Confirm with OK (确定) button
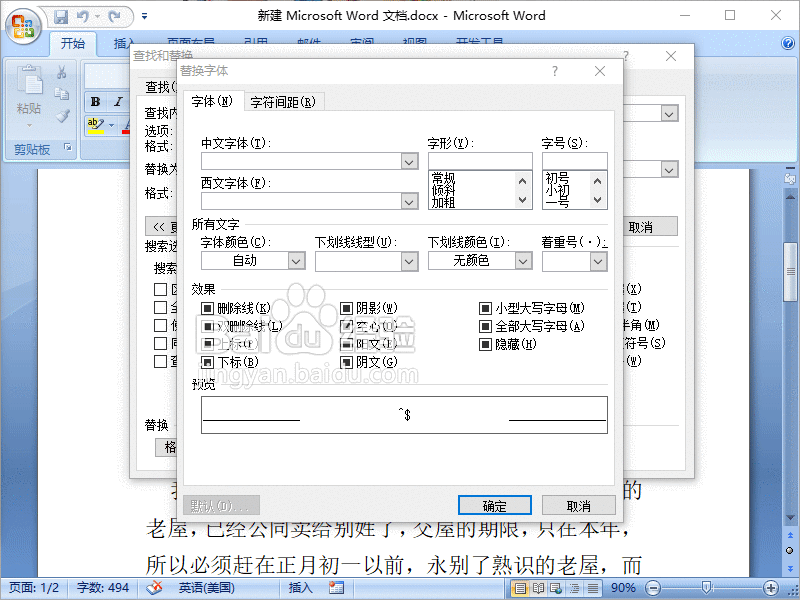 point(494,506)
